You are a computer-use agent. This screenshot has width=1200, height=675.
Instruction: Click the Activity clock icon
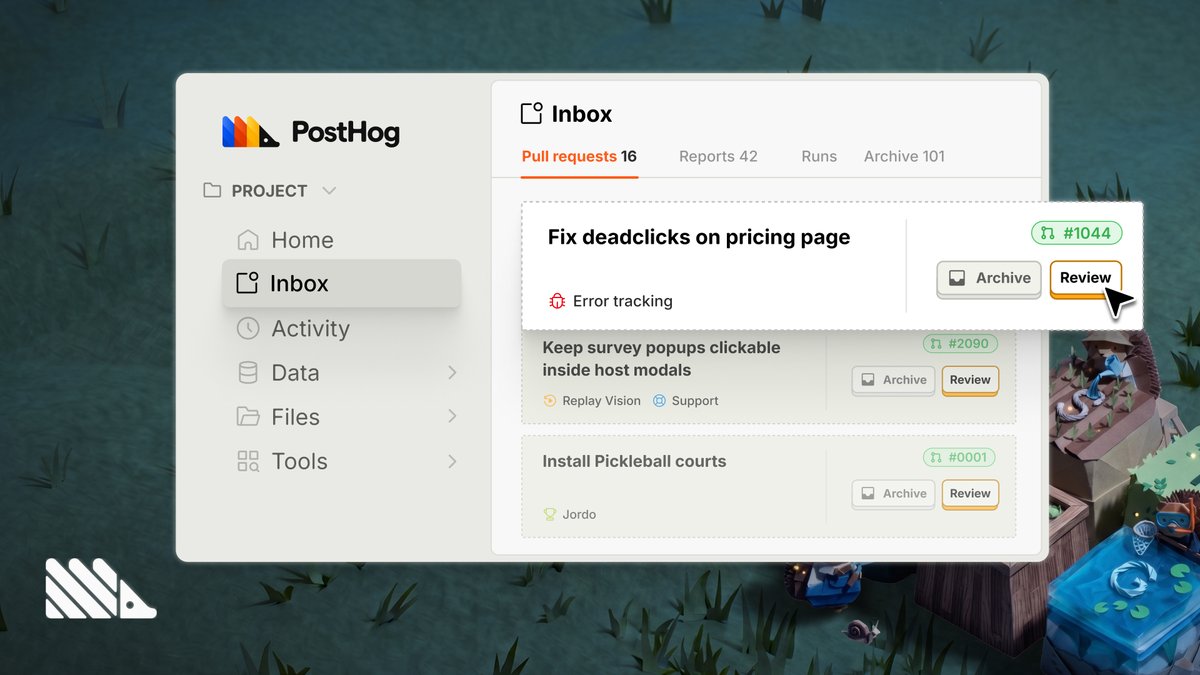pos(247,328)
